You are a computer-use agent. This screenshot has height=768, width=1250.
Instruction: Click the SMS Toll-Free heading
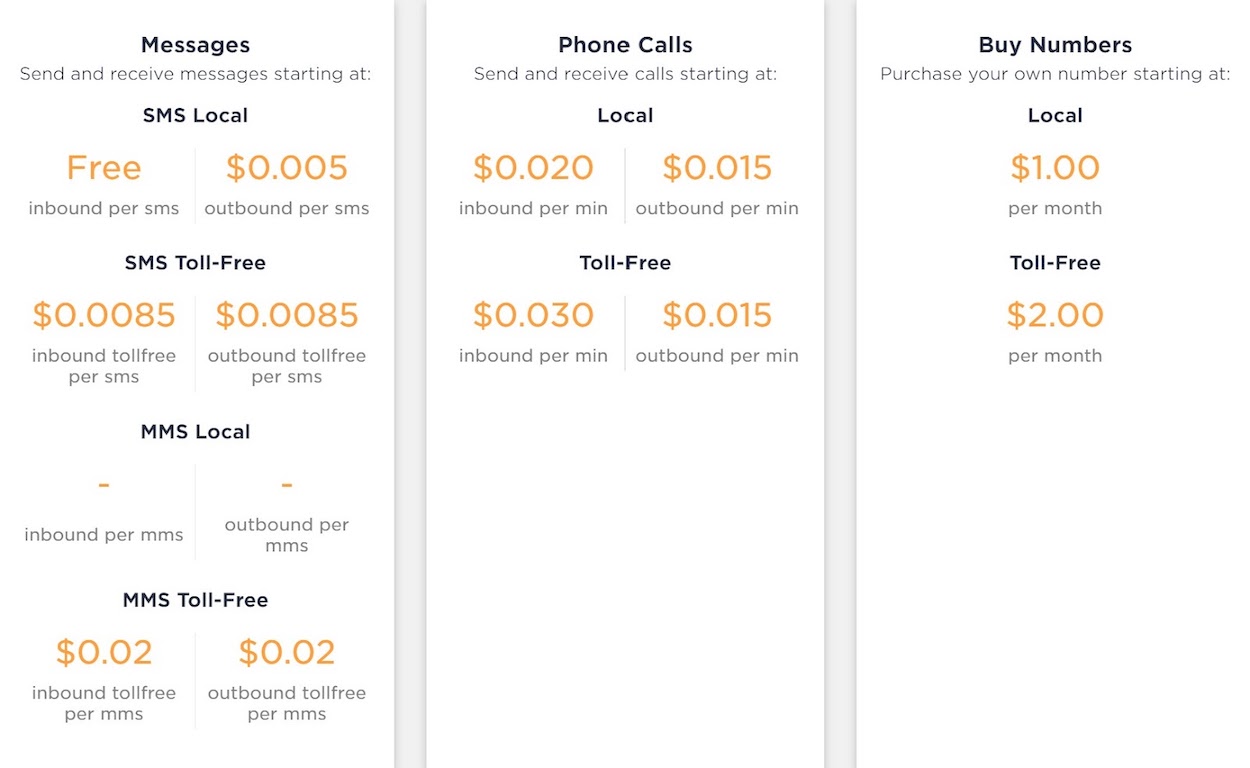195,263
